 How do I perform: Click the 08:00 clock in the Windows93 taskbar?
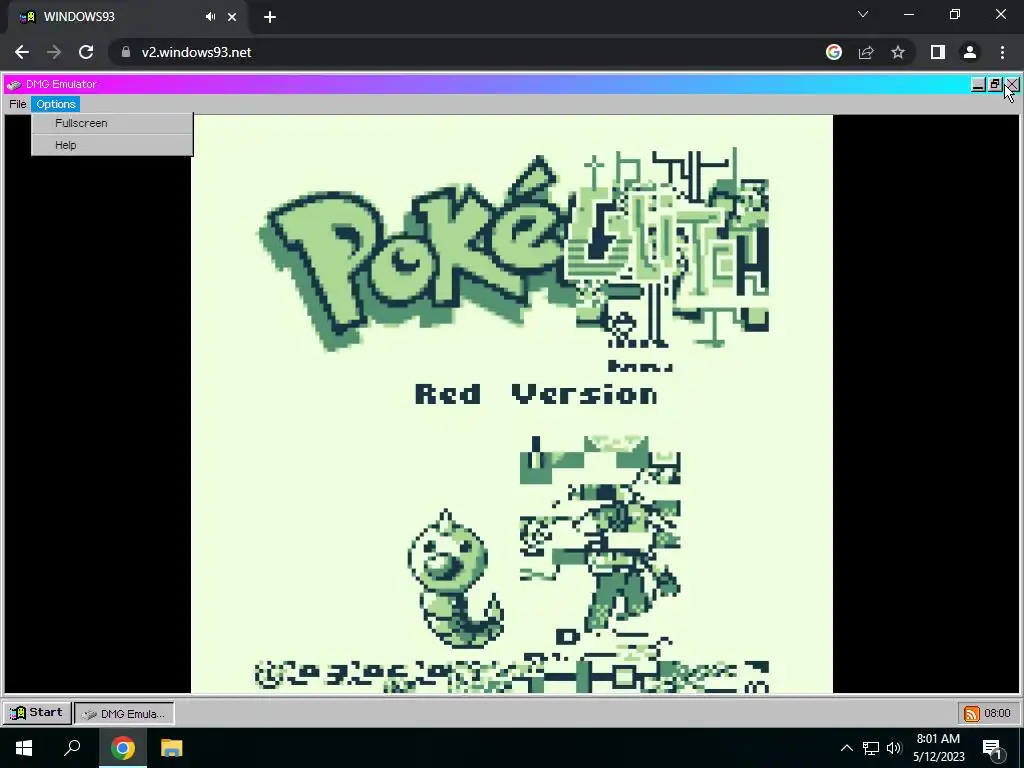click(997, 713)
